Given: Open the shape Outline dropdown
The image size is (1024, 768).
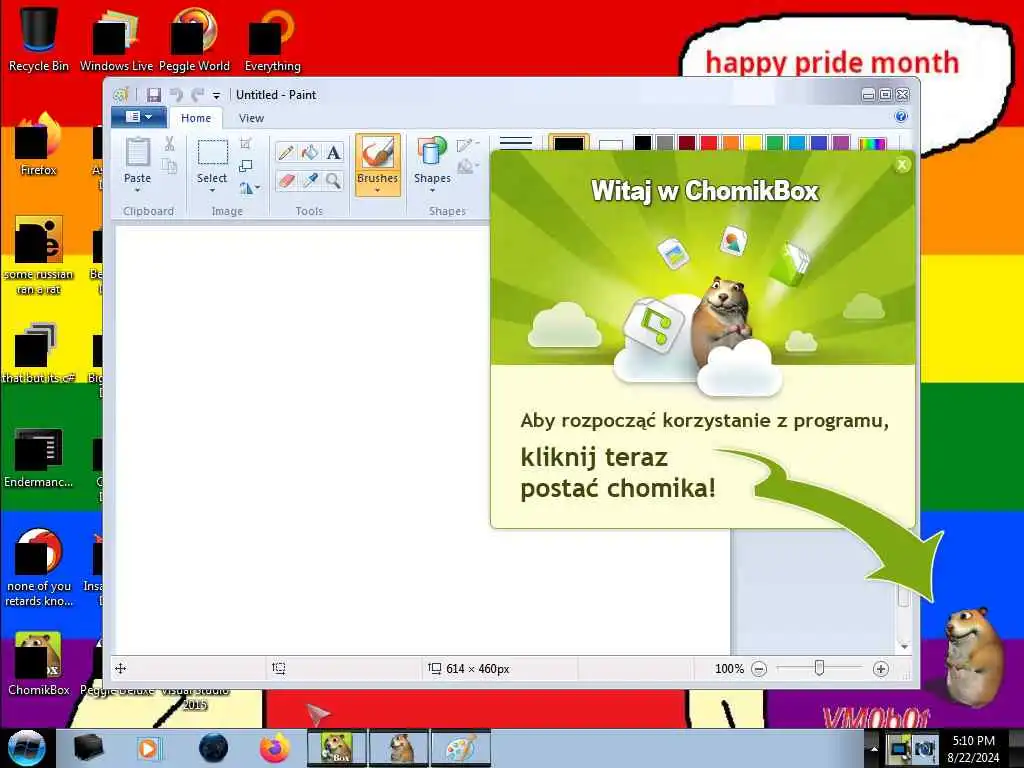Looking at the screenshot, I should (468, 144).
